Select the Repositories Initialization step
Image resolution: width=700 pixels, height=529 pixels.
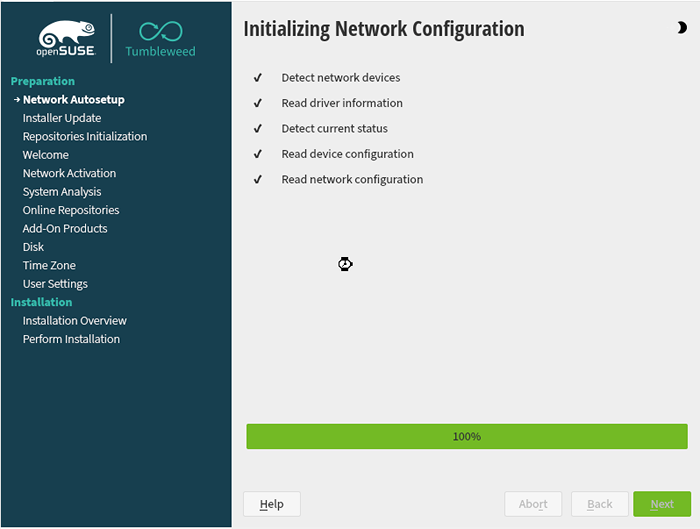click(x=85, y=136)
